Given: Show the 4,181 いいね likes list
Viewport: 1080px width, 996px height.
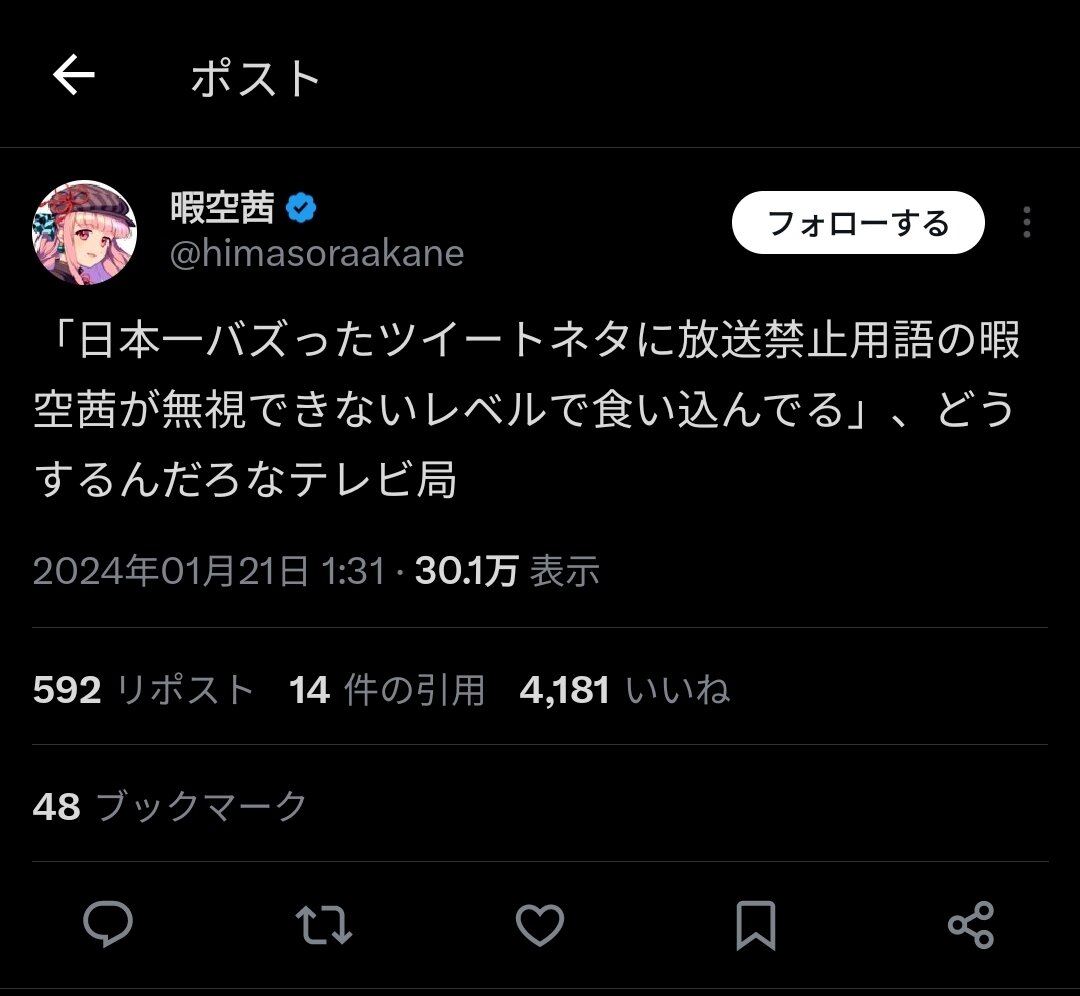Looking at the screenshot, I should coord(624,690).
